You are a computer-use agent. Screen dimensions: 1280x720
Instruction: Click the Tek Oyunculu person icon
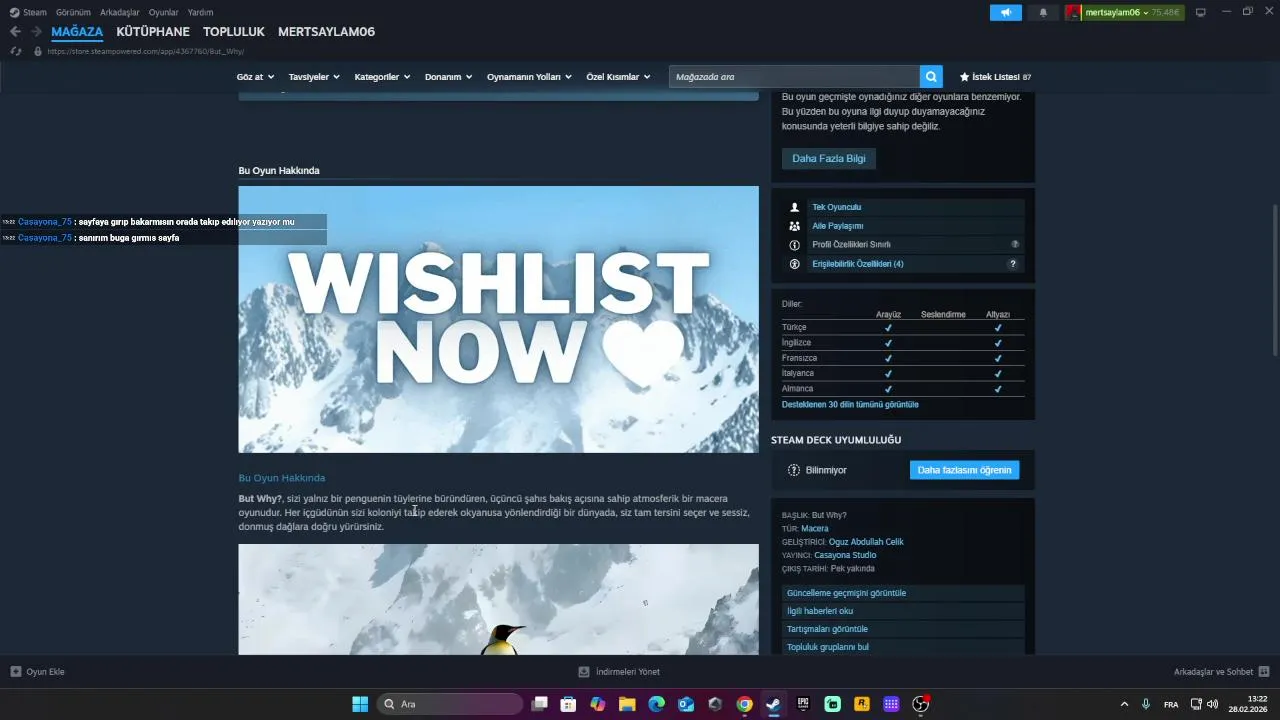[795, 207]
